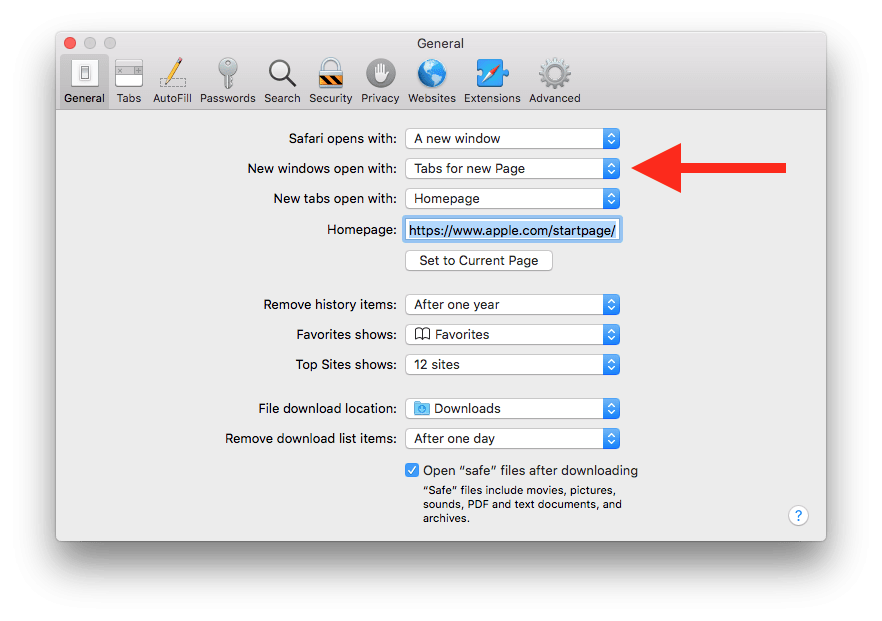Image resolution: width=882 pixels, height=621 pixels.
Task: Open the File download location dropdown
Action: 512,408
